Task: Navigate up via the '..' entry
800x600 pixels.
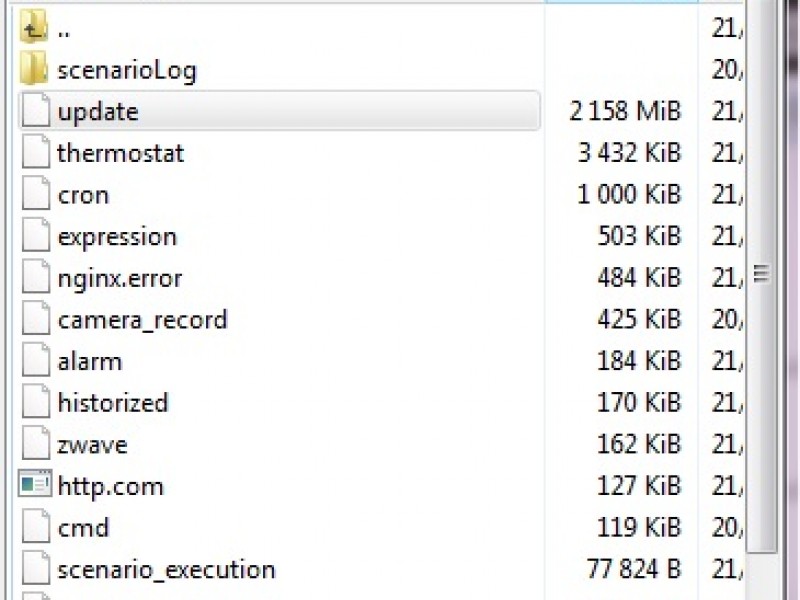Action: pos(64,29)
